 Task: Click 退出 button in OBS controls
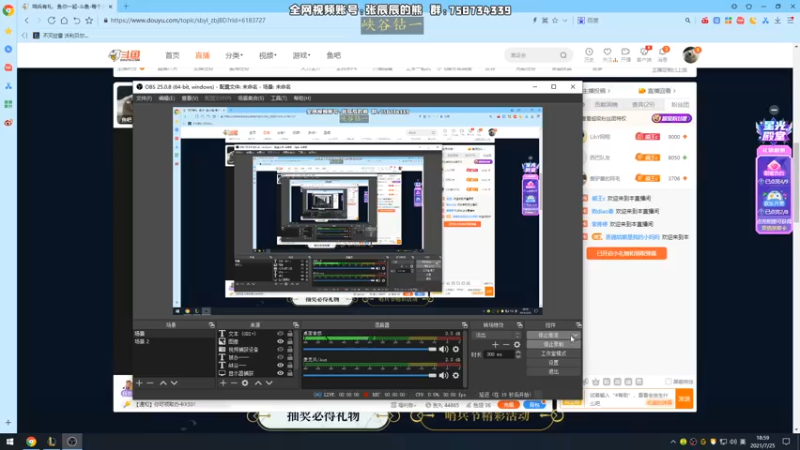click(x=554, y=372)
